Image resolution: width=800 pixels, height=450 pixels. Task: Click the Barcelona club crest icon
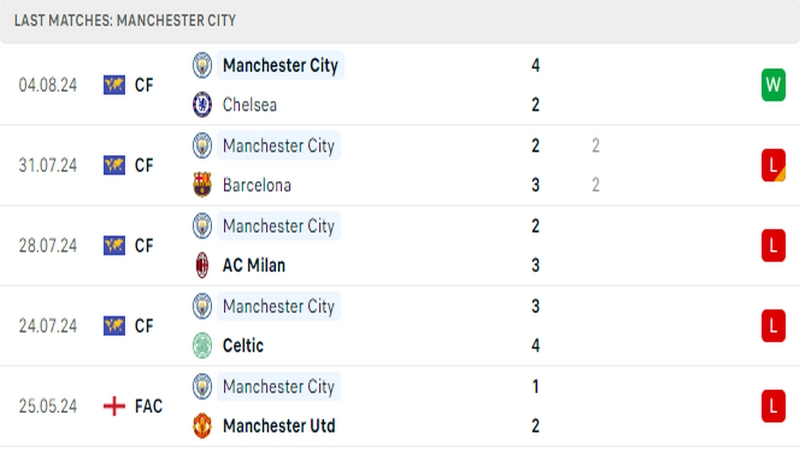pos(203,185)
